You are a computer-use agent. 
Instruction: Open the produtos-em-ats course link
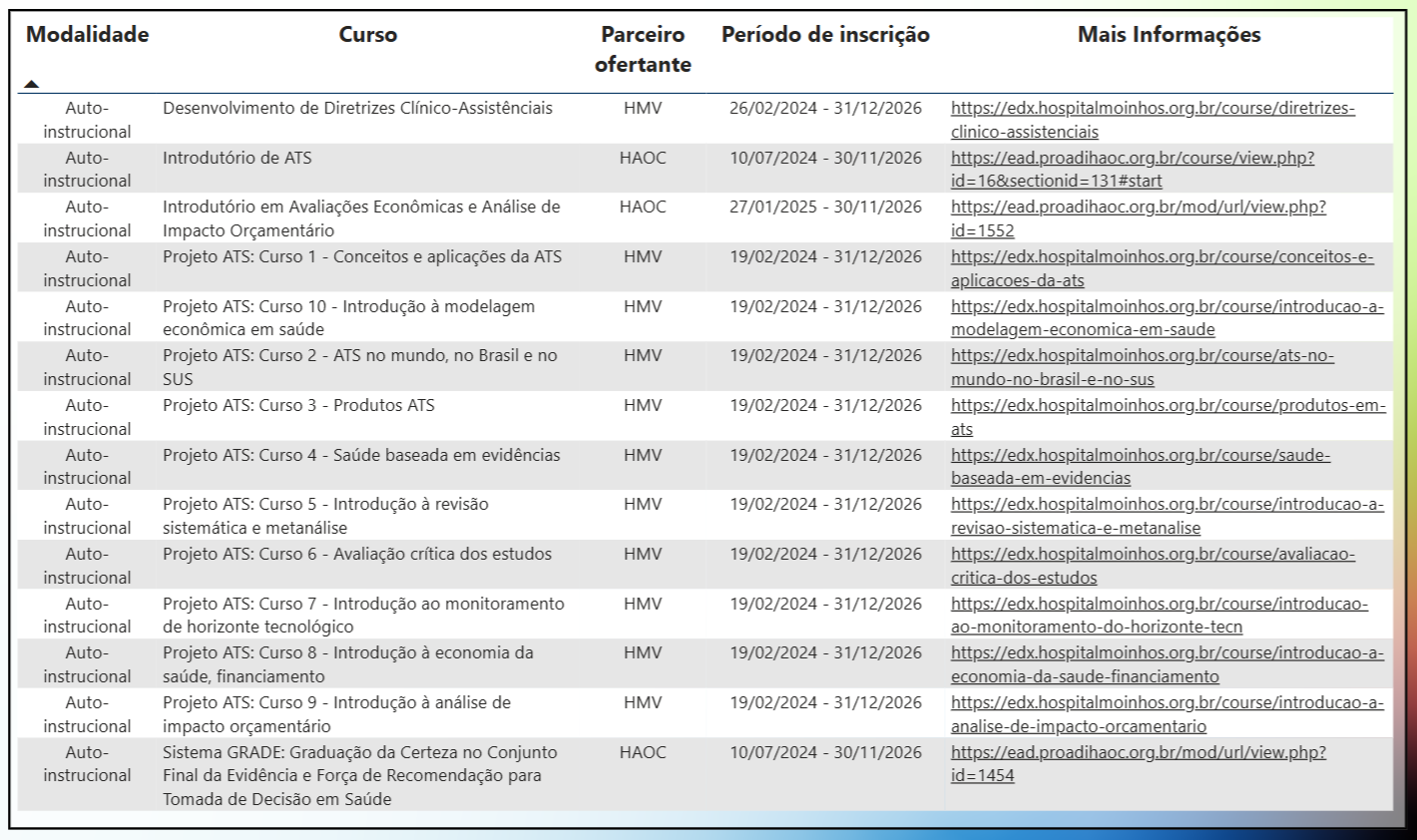coord(1169,417)
